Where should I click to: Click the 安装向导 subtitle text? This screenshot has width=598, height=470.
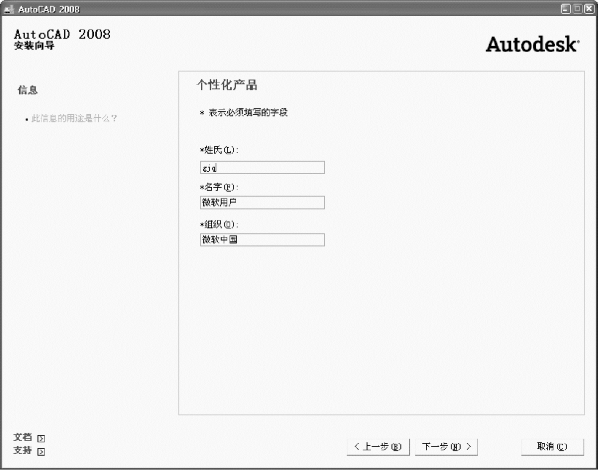pos(34,46)
